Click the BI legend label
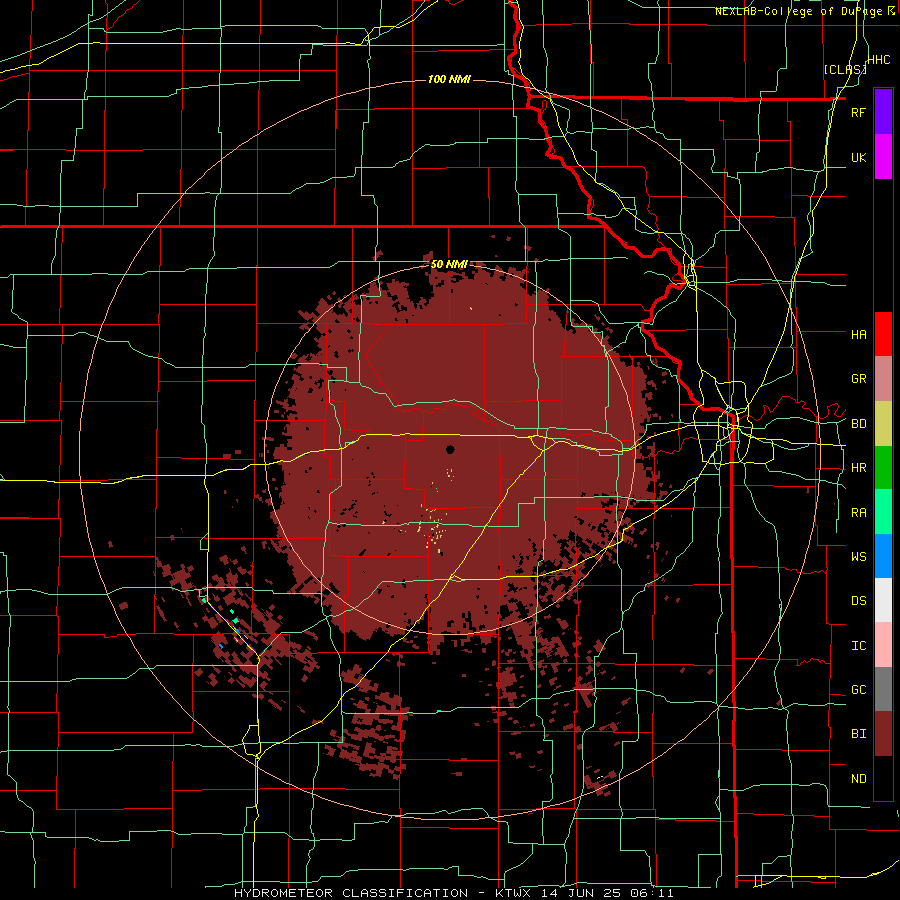 [x=858, y=734]
